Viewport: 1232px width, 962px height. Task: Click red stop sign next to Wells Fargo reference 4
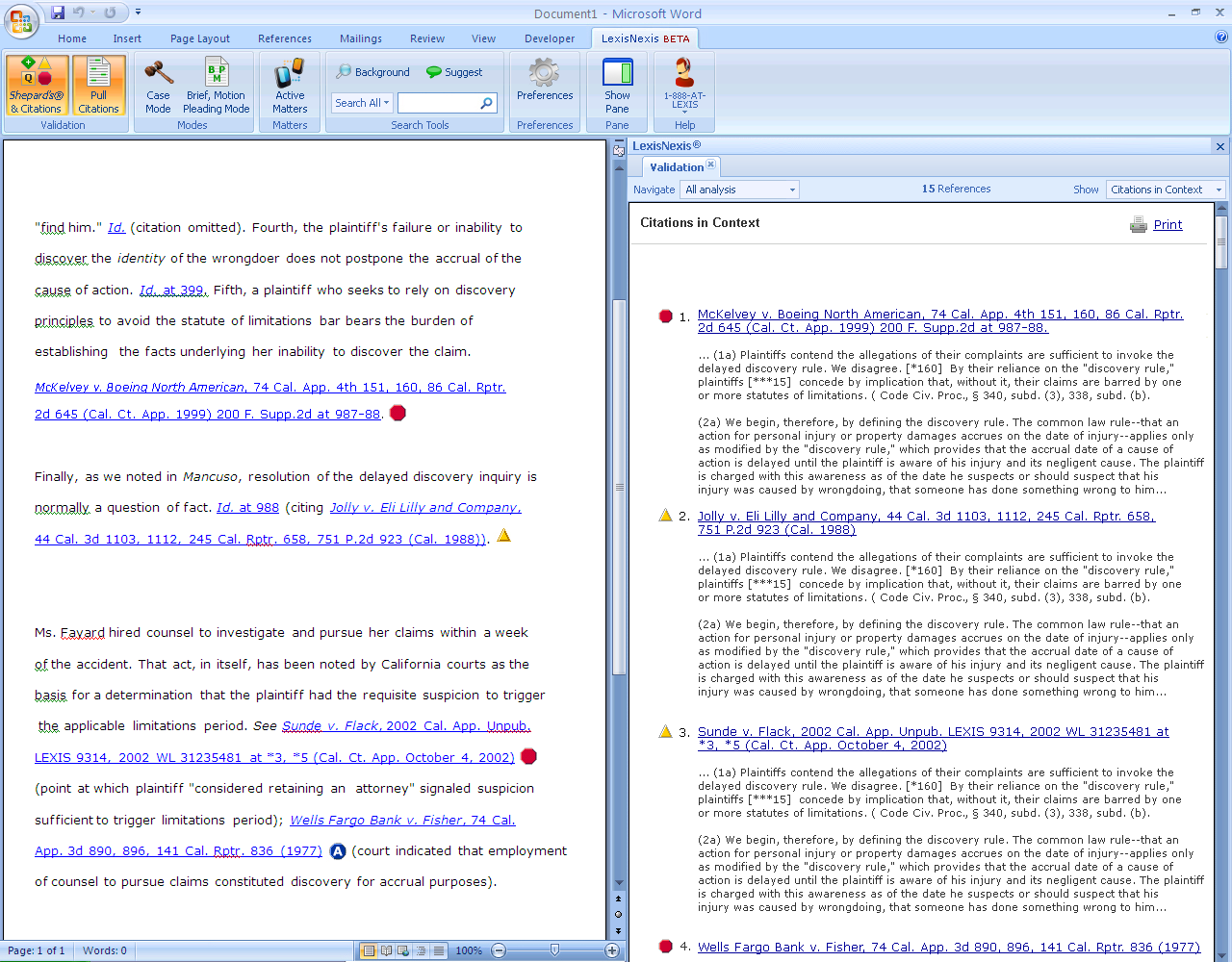(665, 947)
